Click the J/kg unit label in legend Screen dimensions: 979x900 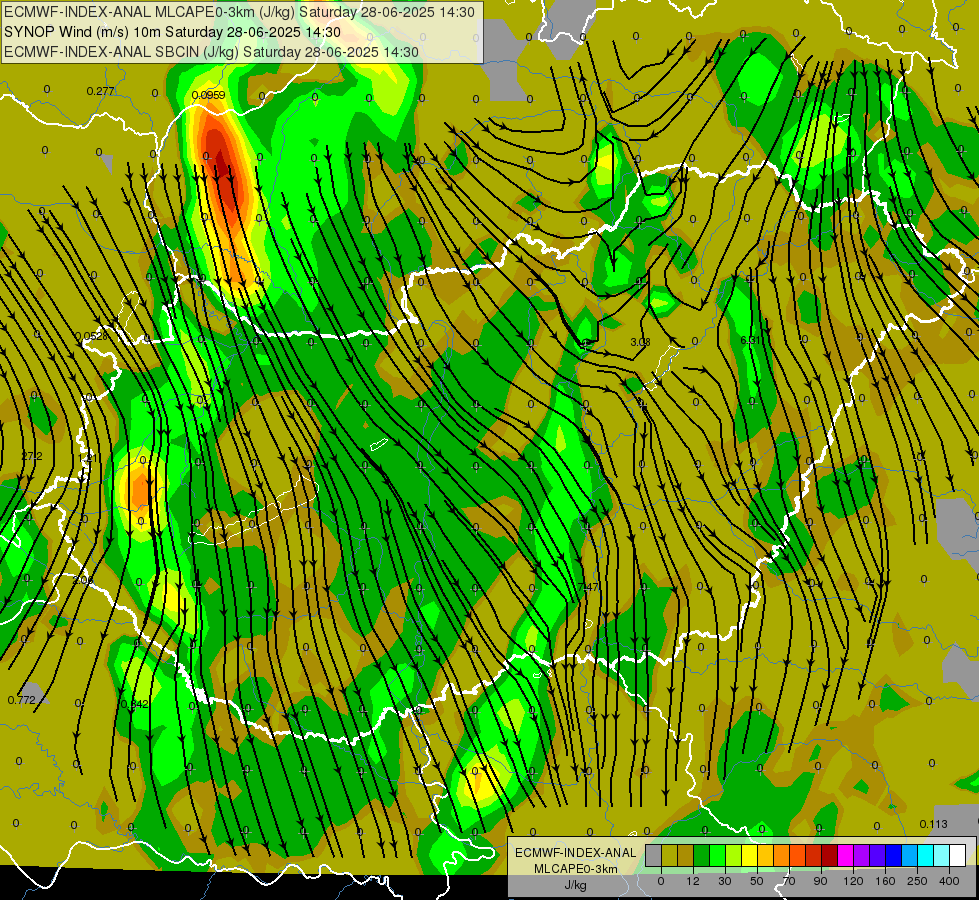point(575,885)
